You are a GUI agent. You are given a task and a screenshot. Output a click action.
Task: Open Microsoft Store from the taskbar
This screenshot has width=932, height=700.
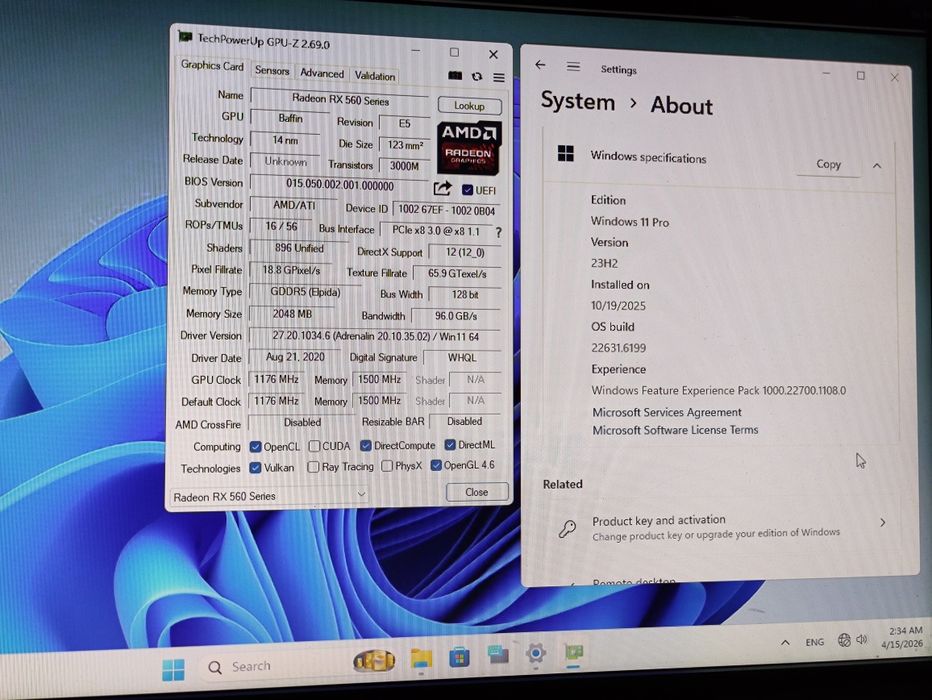click(x=459, y=657)
